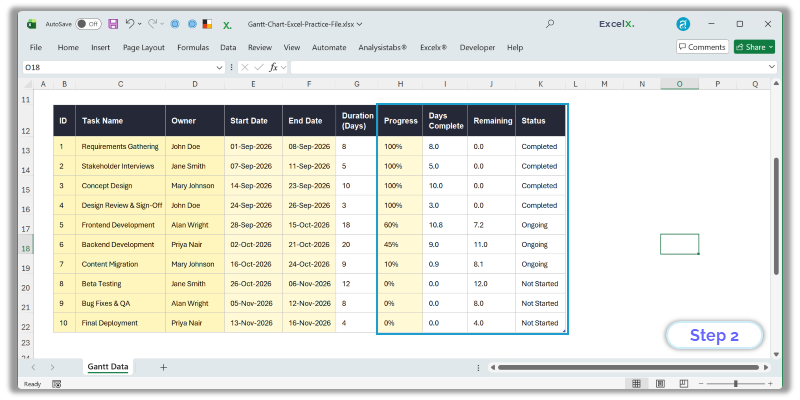
Task: Expand the formula bar chevron
Action: click(x=771, y=67)
